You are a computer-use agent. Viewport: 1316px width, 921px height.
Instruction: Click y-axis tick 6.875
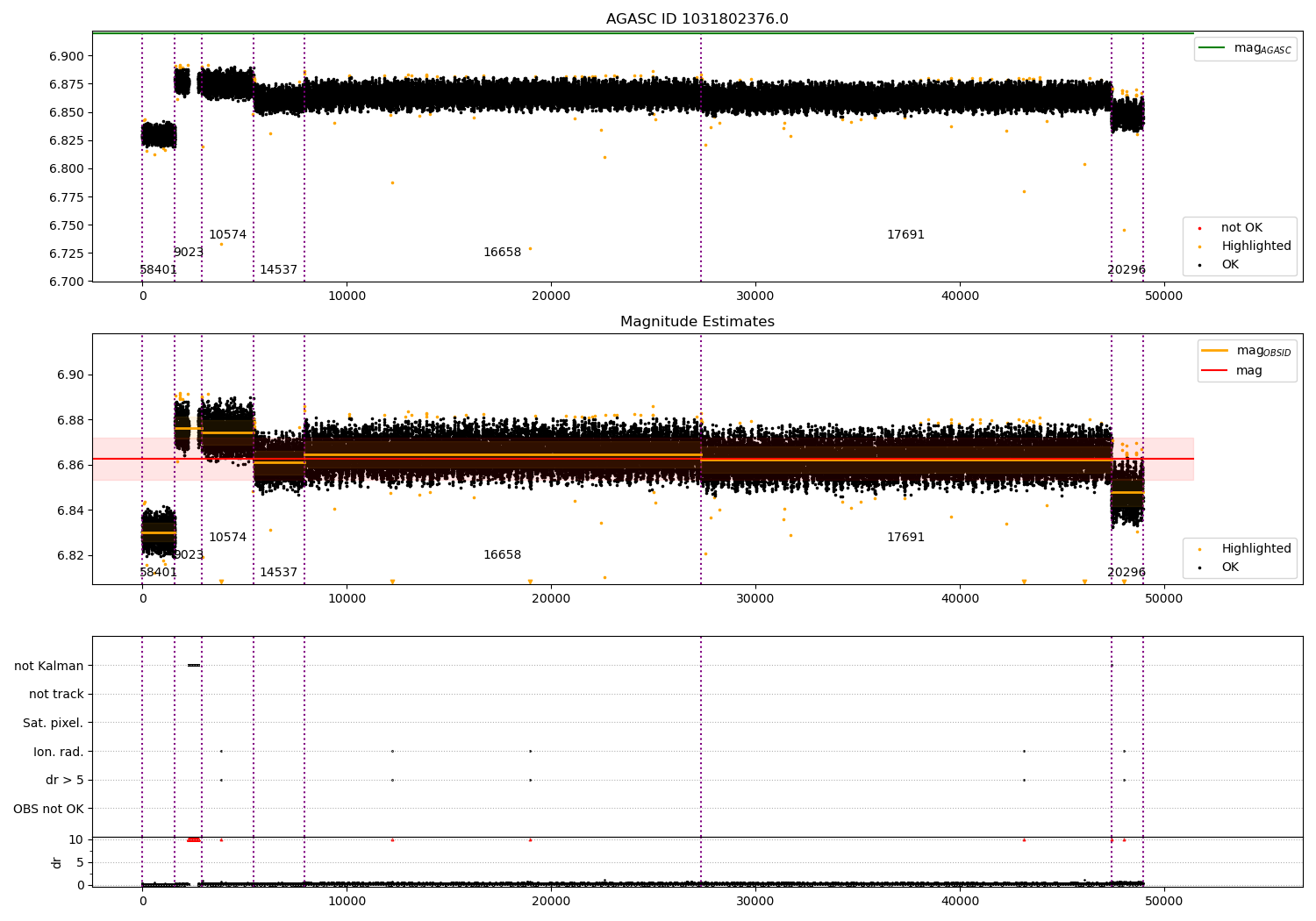[67, 84]
